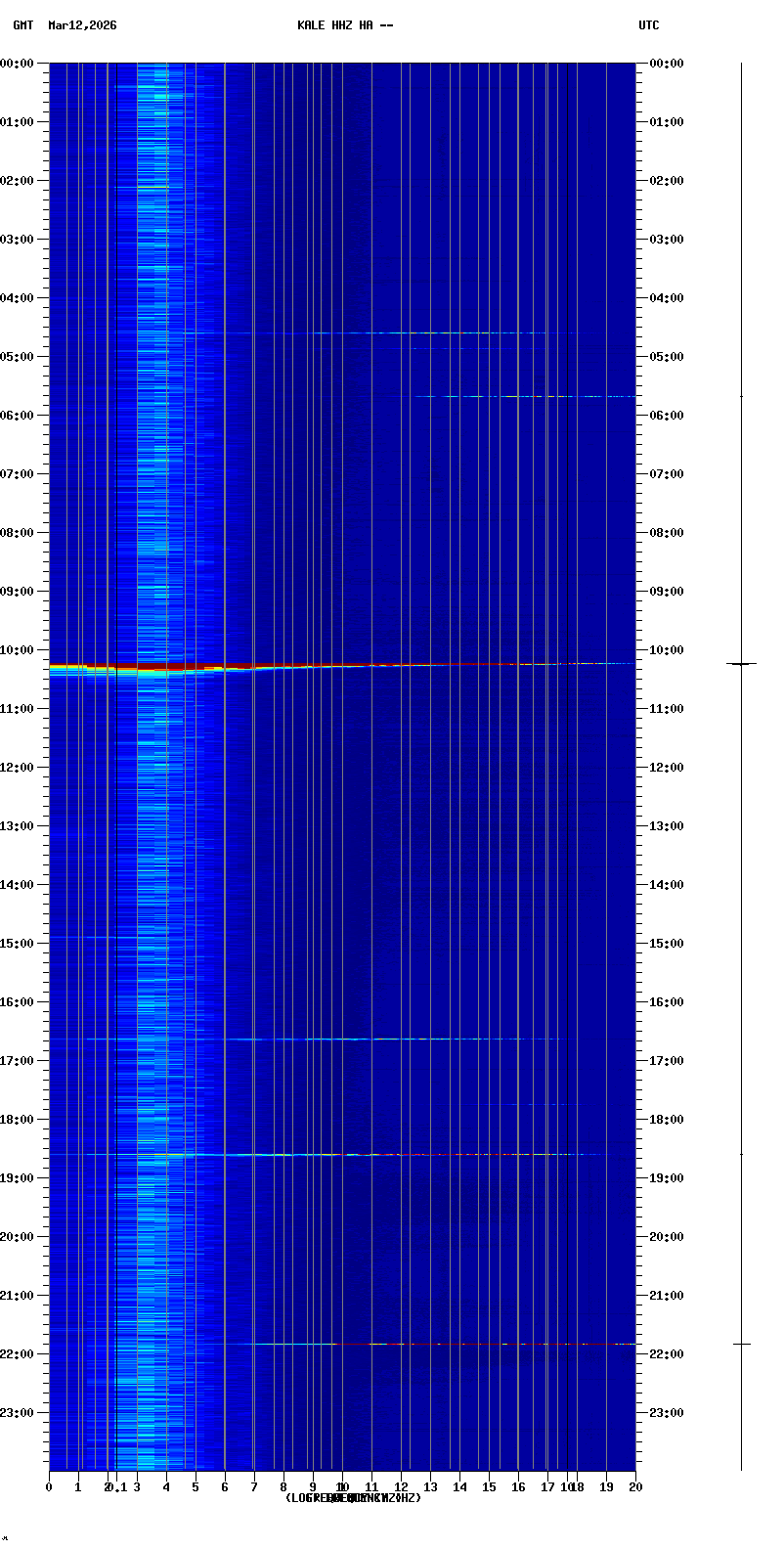The image size is (784, 1549).
Task: Select the 05:40 high-frequency event streak
Action: point(518,396)
